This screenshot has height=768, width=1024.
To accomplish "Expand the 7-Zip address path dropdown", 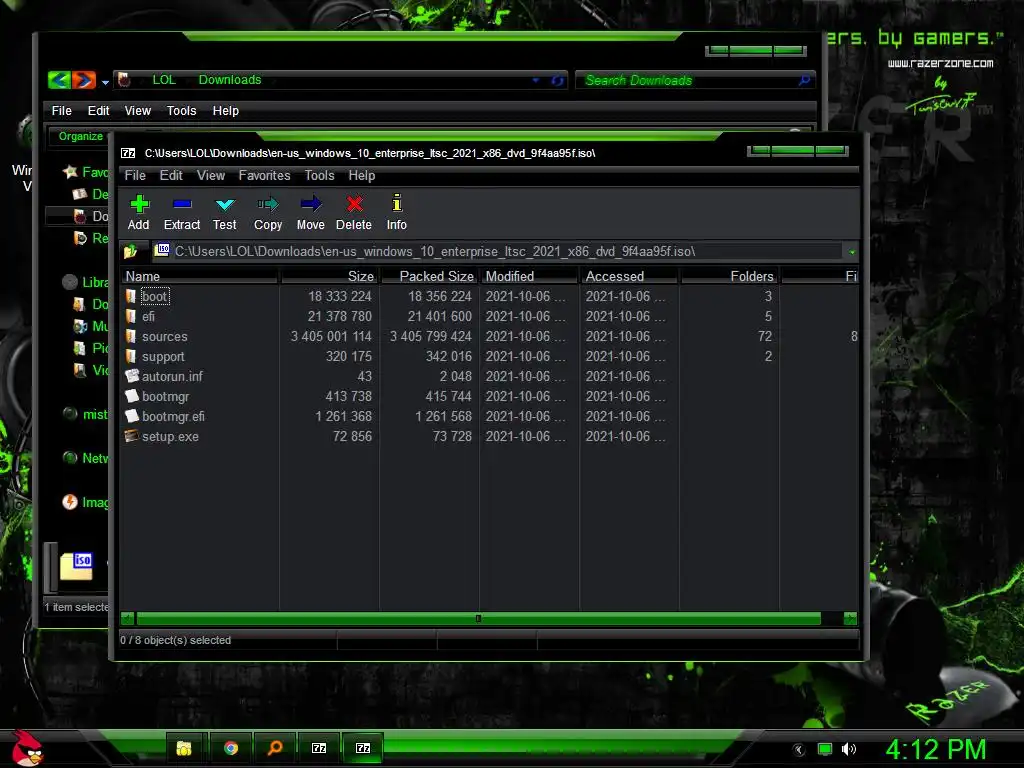I will click(852, 251).
